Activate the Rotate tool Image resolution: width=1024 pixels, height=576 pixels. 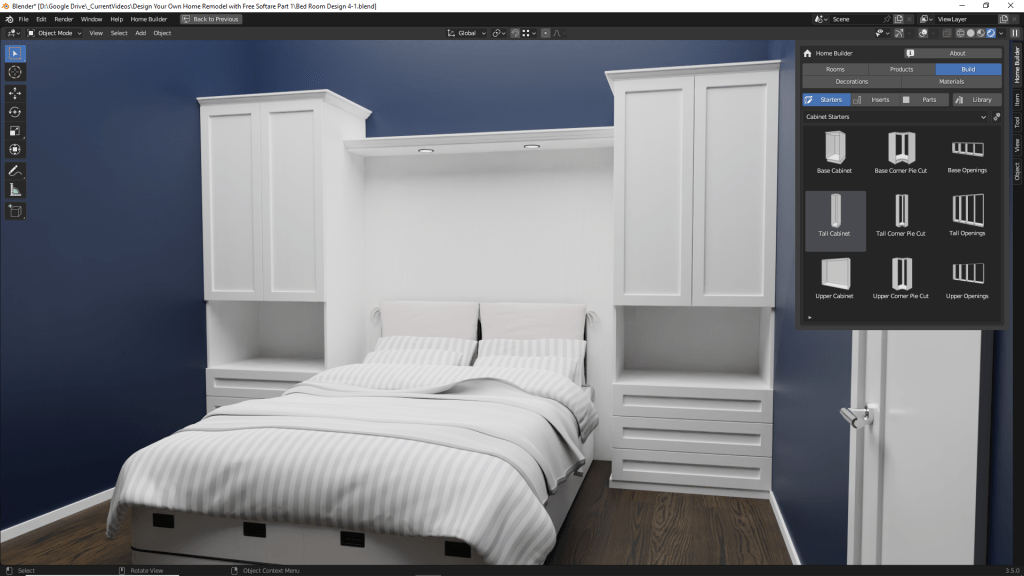tap(15, 112)
